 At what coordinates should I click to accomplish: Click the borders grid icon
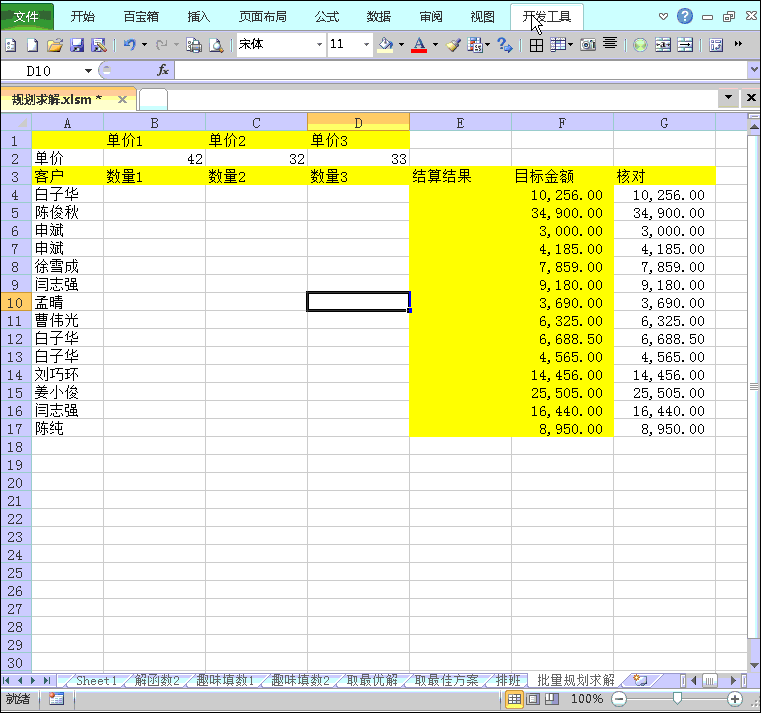pyautogui.click(x=536, y=45)
